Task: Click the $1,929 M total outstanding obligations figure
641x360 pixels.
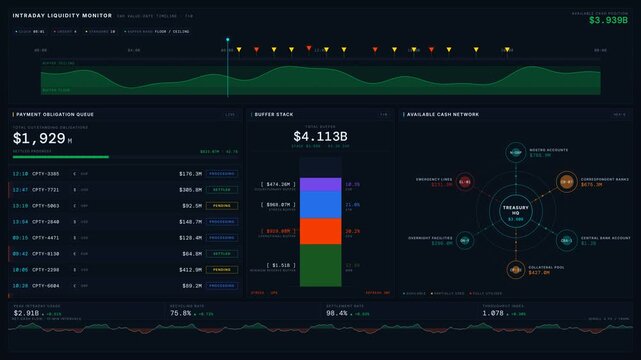Action: point(43,139)
